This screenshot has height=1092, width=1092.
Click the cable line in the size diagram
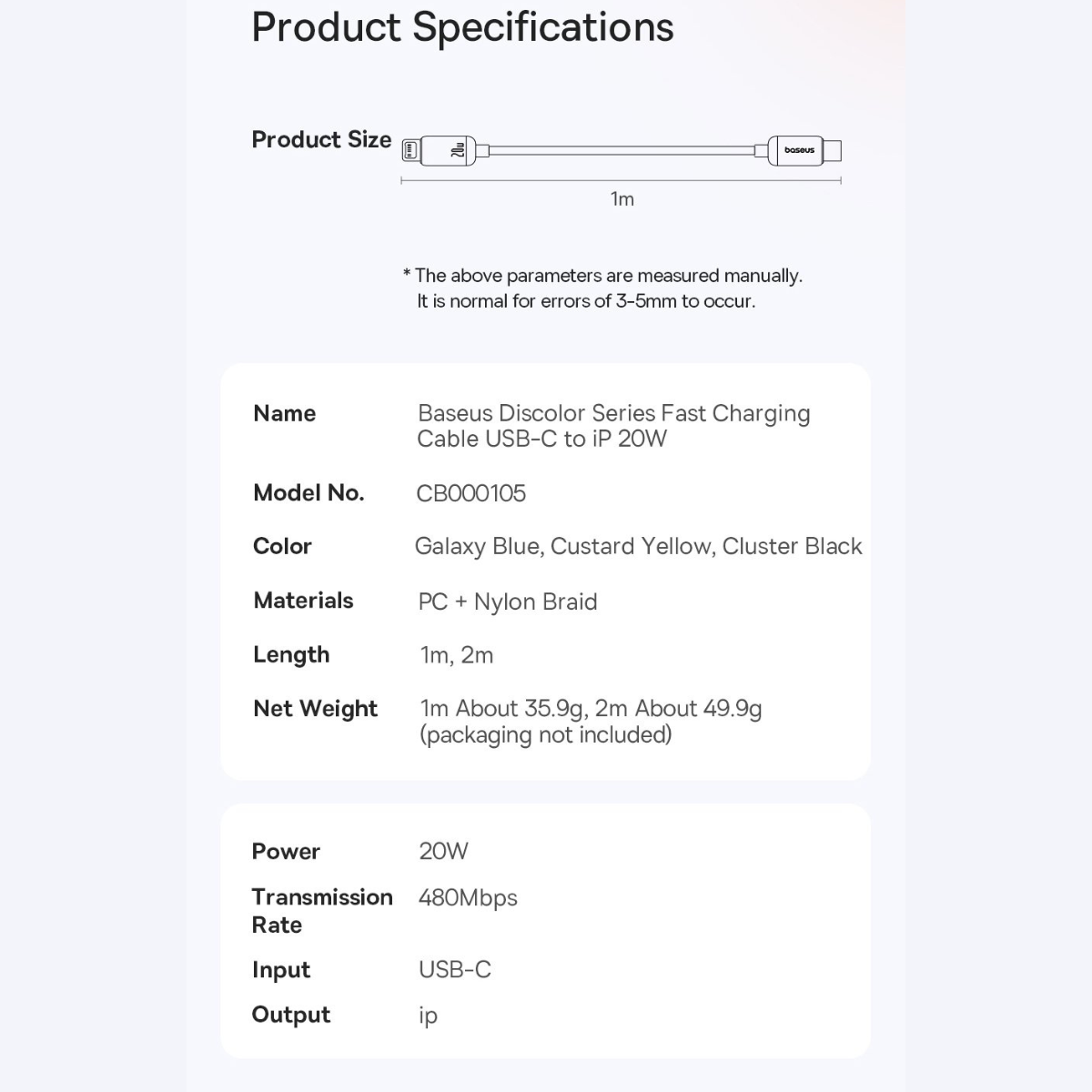pyautogui.click(x=622, y=150)
